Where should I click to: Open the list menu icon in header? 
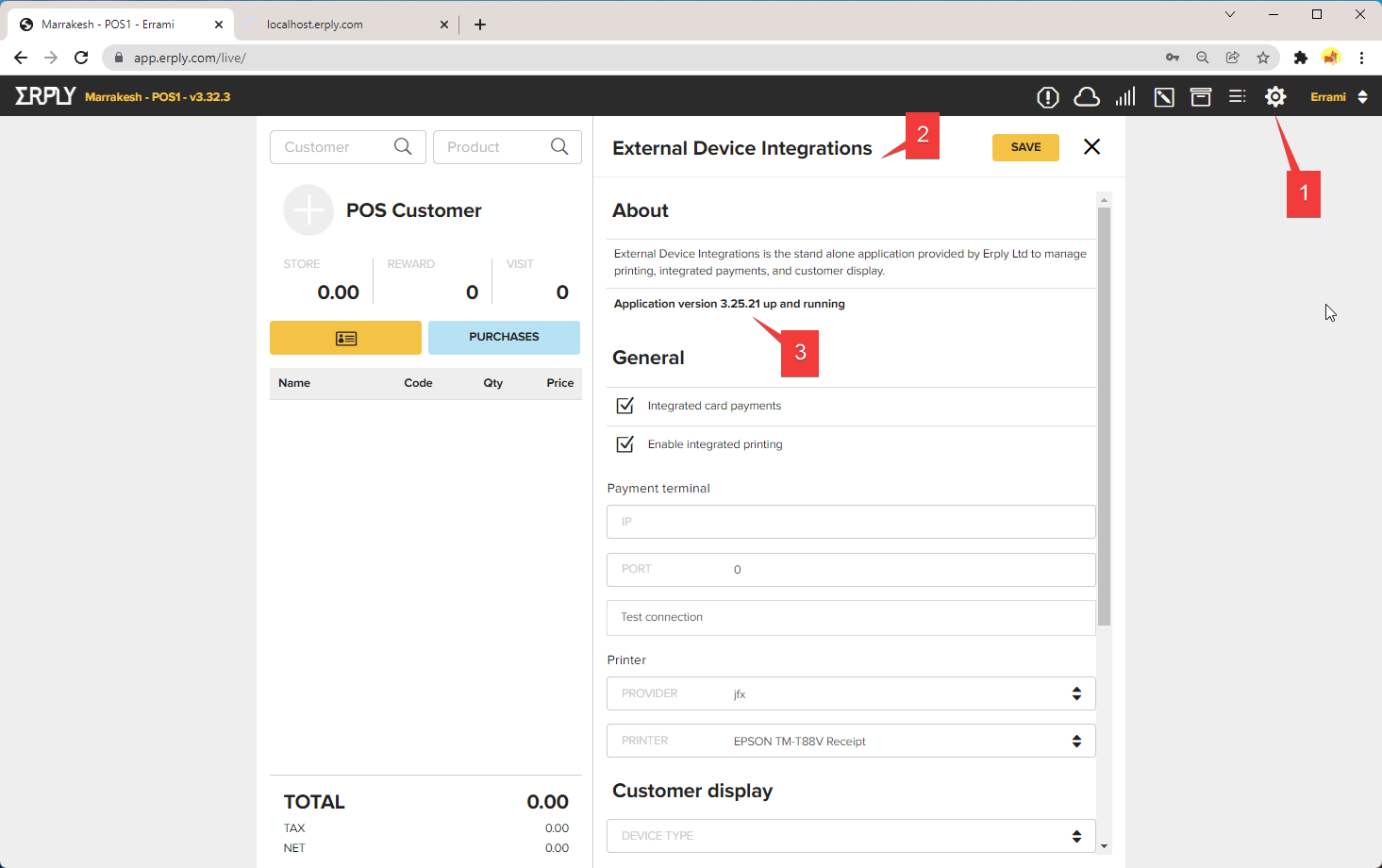click(1237, 97)
